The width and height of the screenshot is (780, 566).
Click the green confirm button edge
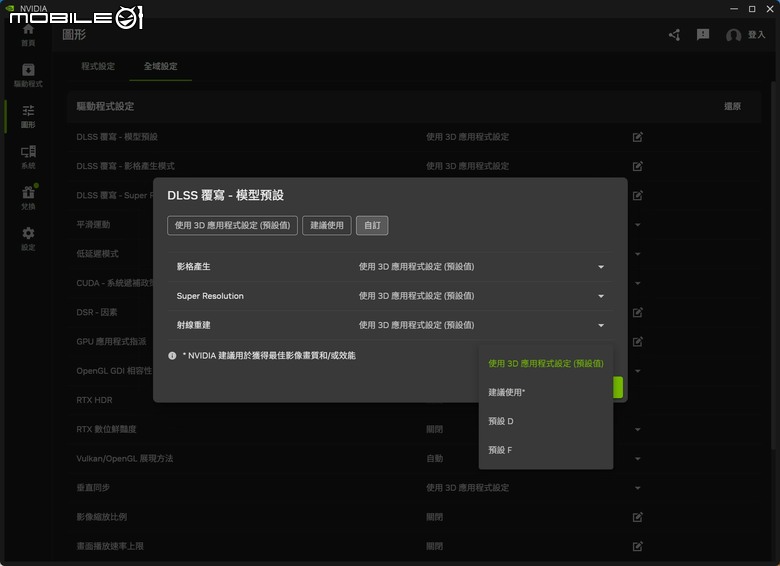coord(618,387)
